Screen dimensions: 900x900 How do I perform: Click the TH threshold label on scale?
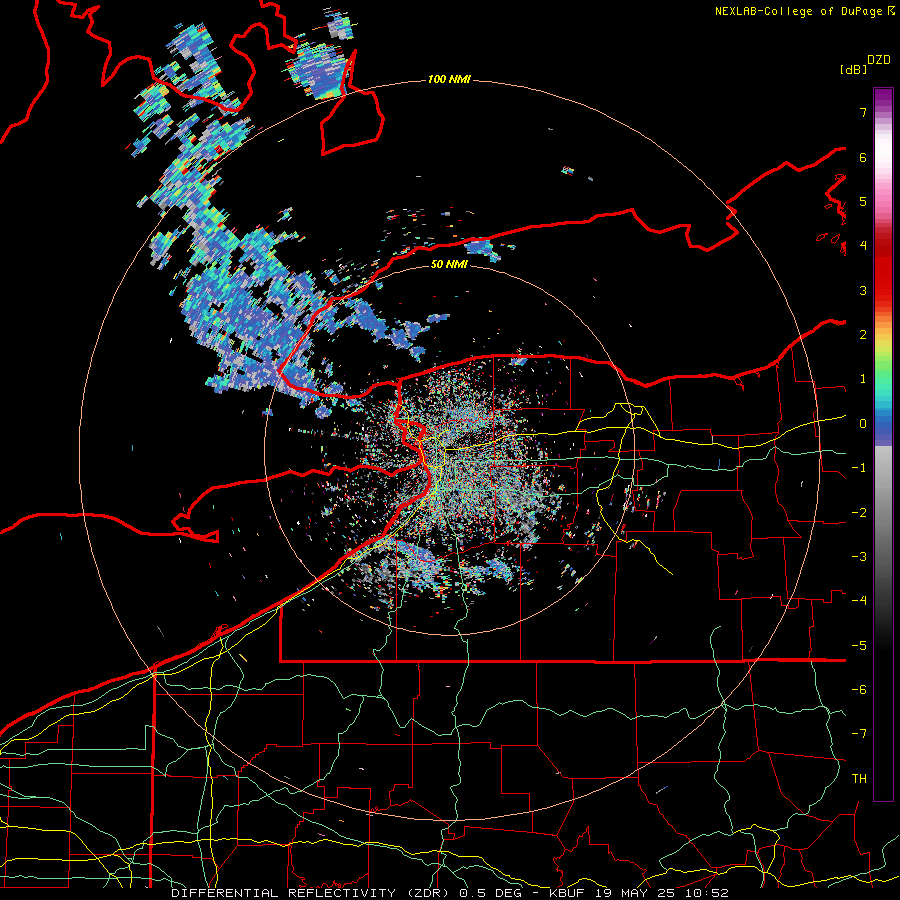(859, 779)
